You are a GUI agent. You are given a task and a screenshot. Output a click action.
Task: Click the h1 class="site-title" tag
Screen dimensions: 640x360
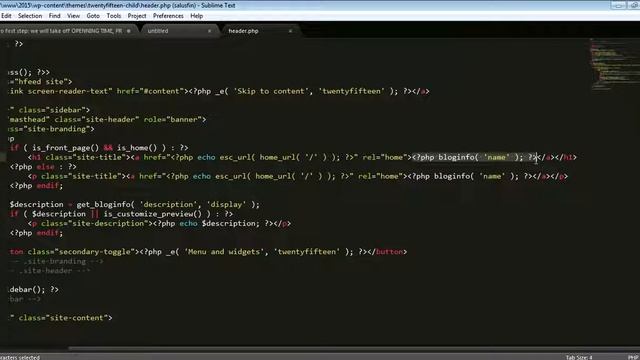[79, 158]
